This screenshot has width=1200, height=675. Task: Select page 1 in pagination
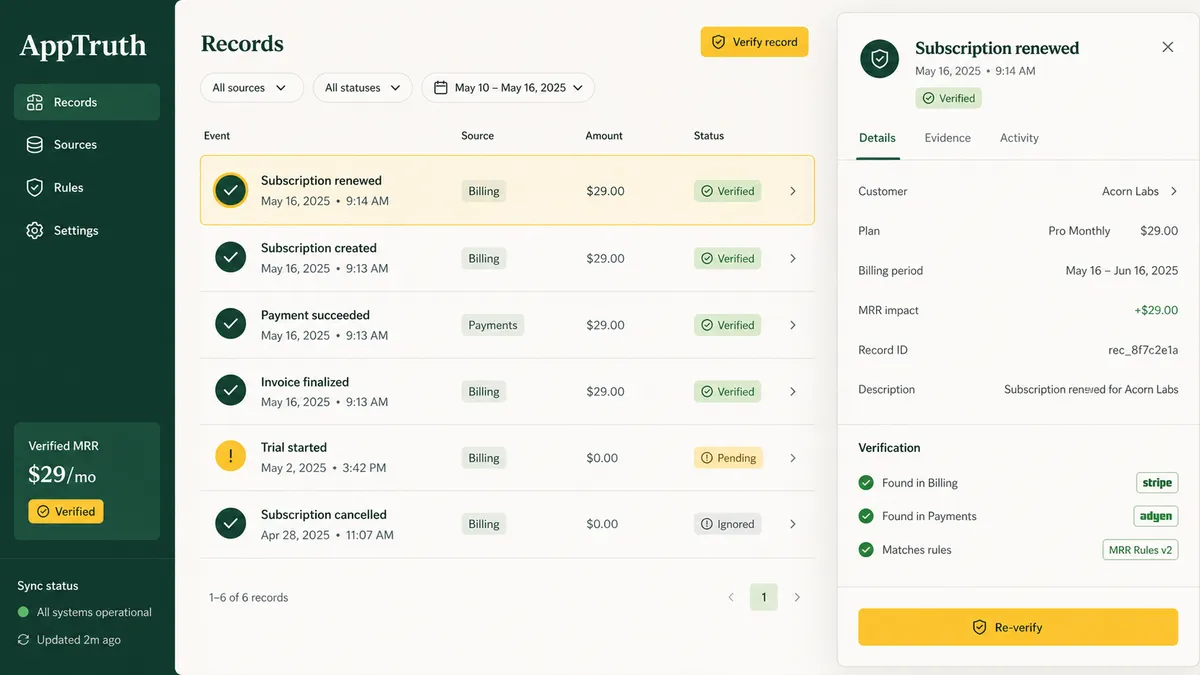764,597
